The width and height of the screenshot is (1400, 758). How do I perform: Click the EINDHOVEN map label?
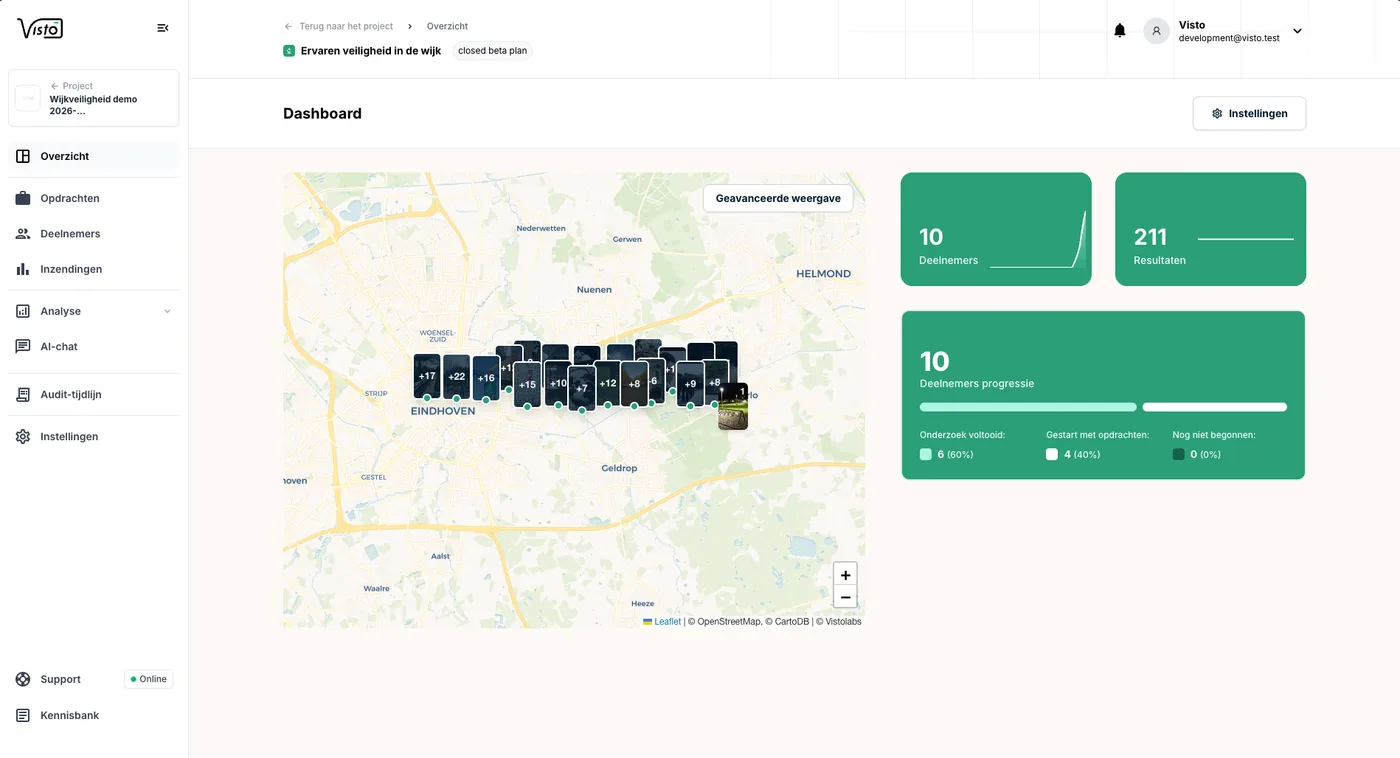(x=443, y=411)
